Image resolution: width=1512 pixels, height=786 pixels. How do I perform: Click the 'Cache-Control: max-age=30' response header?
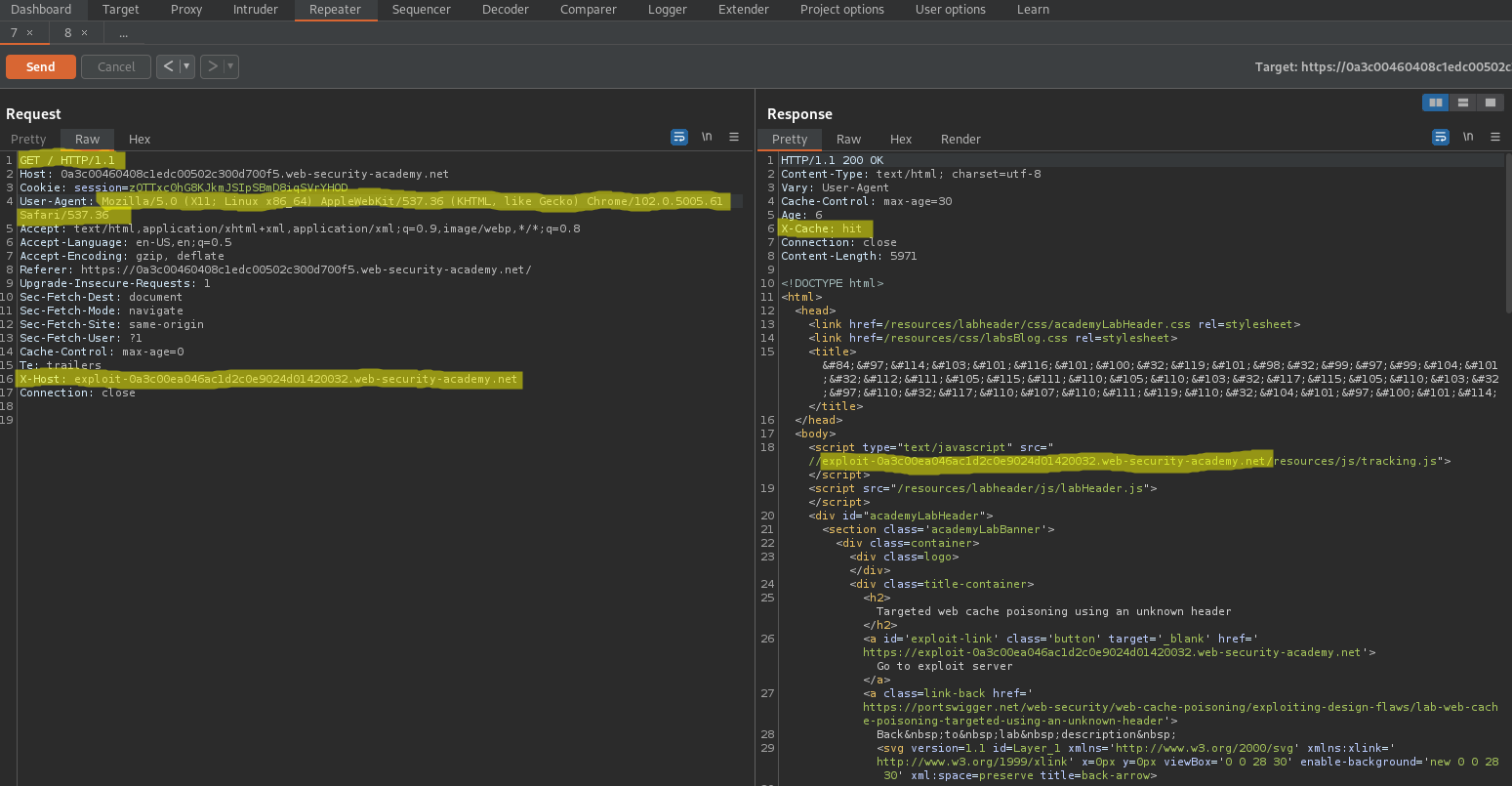[x=866, y=201]
